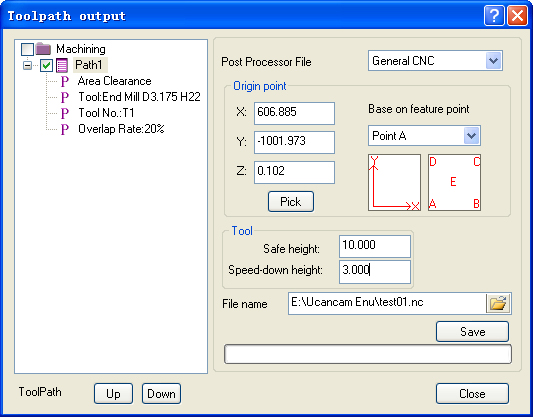The width and height of the screenshot is (533, 417).
Task: Select the Overlap Rate:20% tree item
Action: [121, 129]
